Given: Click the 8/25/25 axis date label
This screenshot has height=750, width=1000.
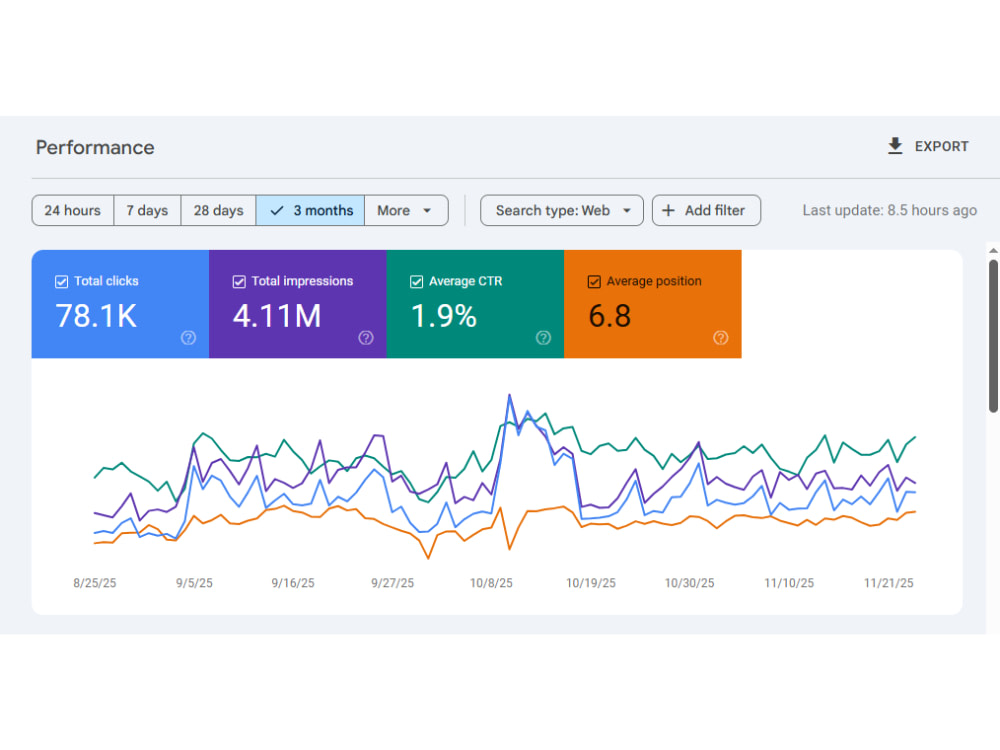Looking at the screenshot, I should pos(94,583).
